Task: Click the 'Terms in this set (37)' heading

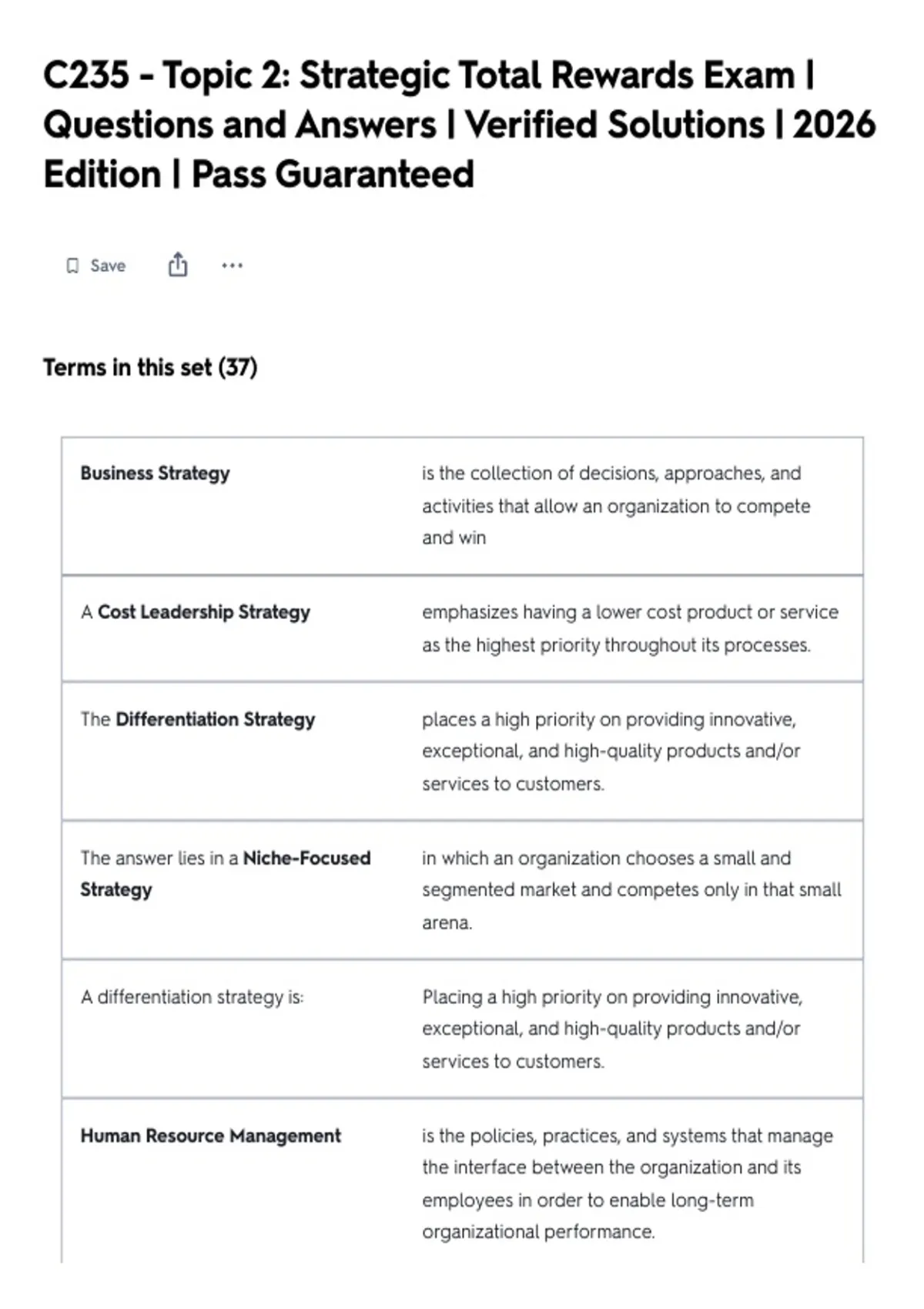Action: 150,367
